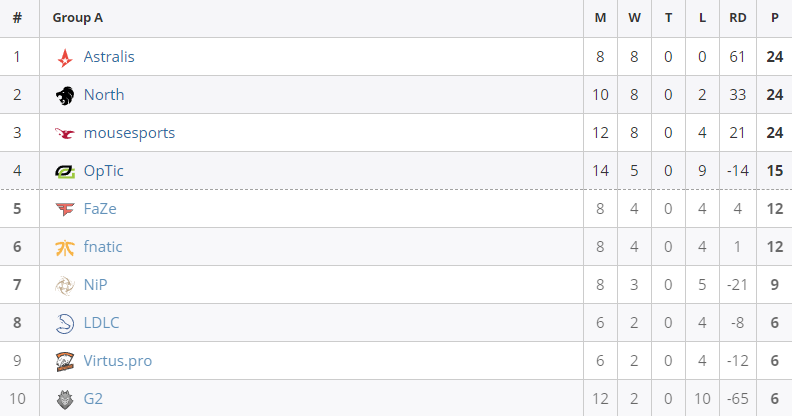Image resolution: width=792 pixels, height=416 pixels.
Task: Click the Astralis red star logo
Action: click(65, 58)
